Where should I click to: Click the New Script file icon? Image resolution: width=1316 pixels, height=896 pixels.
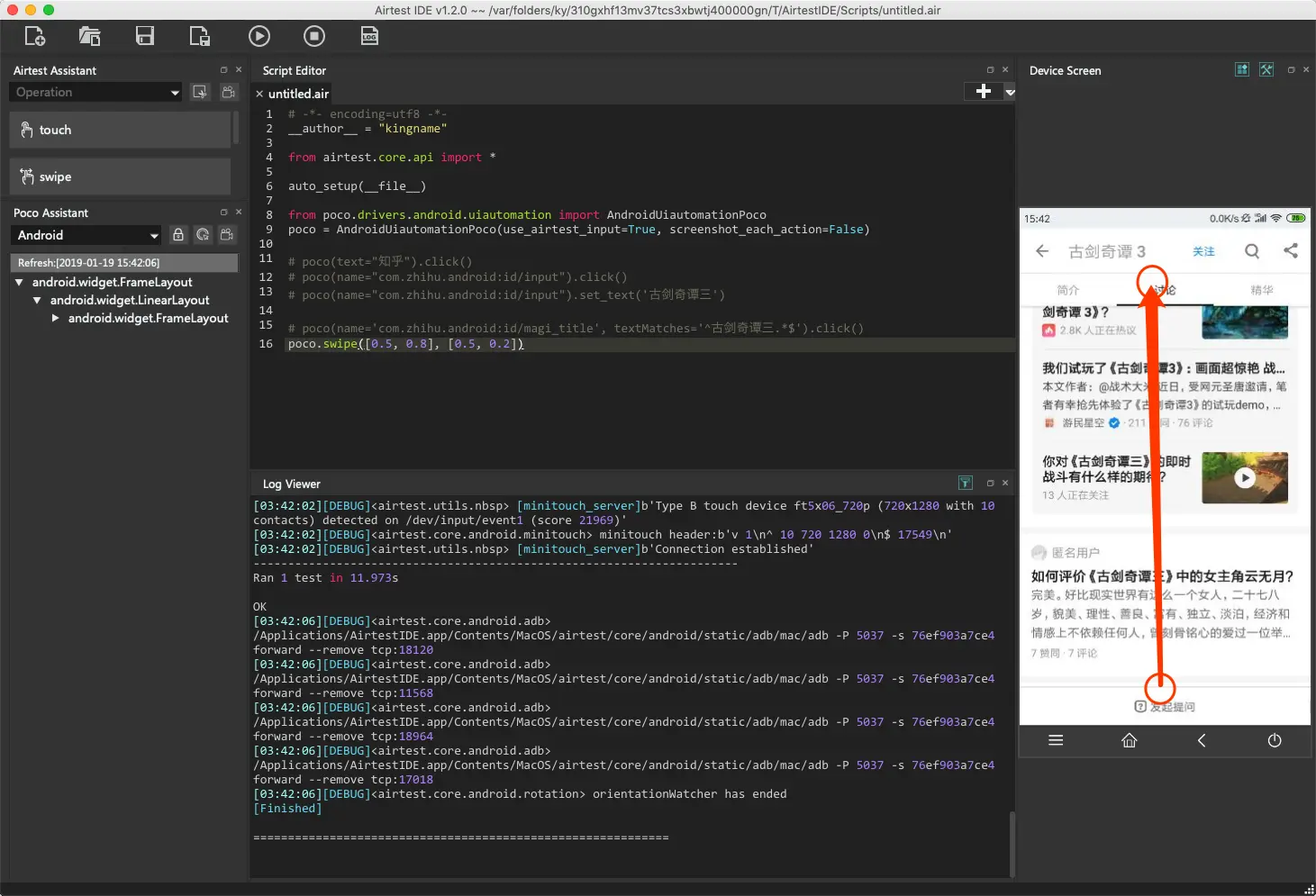[34, 36]
